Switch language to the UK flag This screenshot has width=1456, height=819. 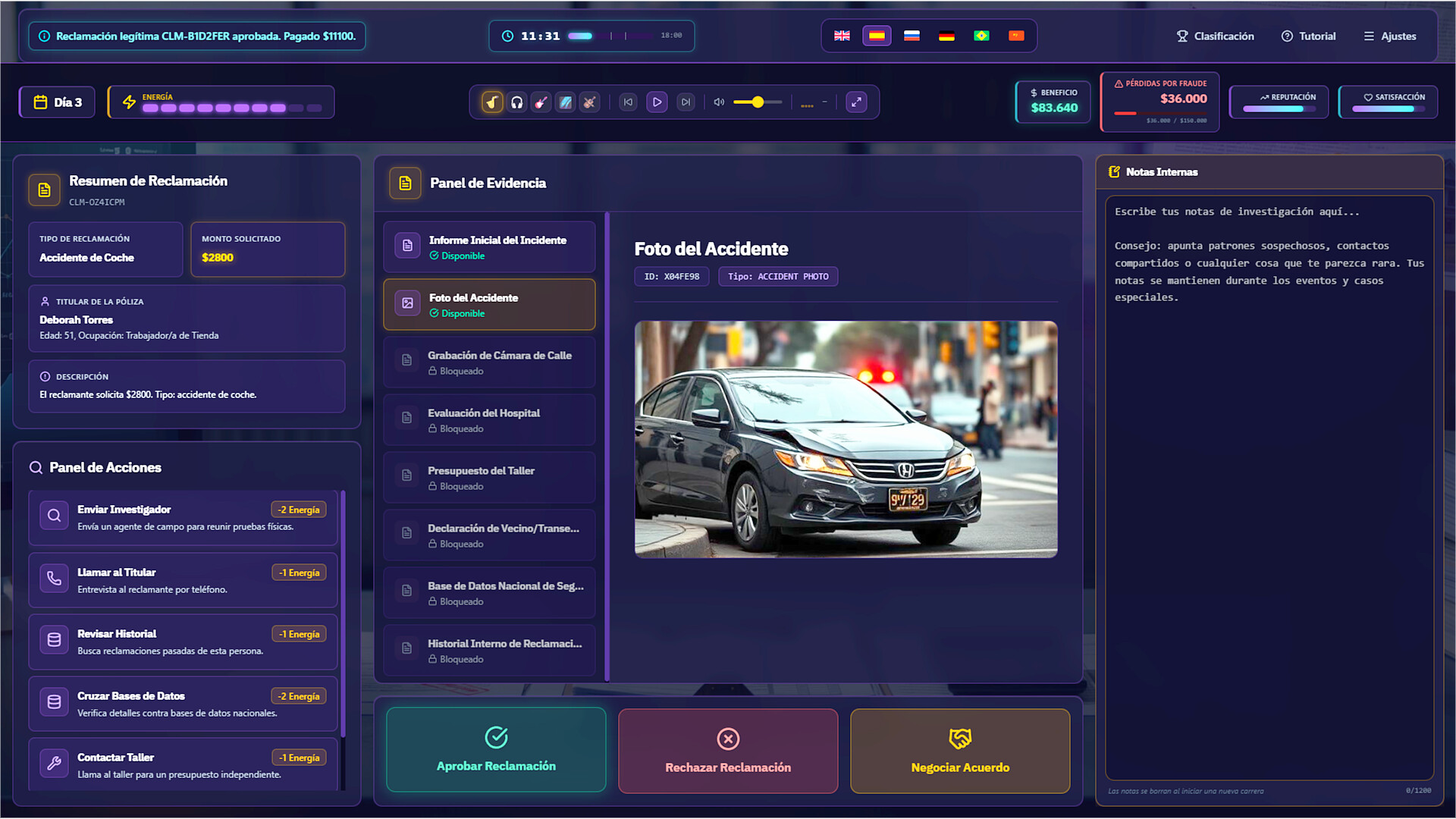(x=842, y=36)
